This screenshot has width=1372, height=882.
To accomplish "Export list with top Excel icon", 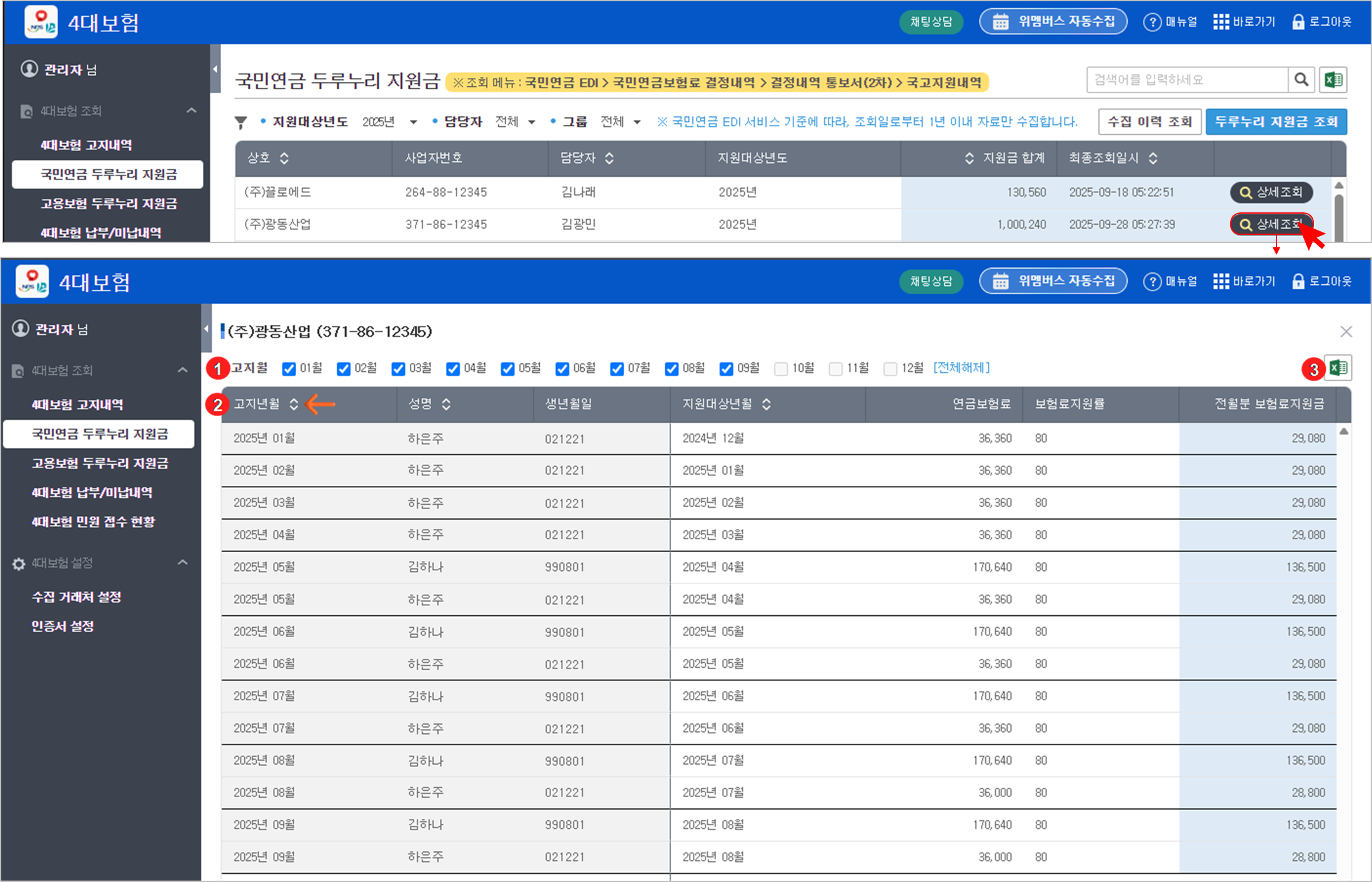I will [1333, 80].
